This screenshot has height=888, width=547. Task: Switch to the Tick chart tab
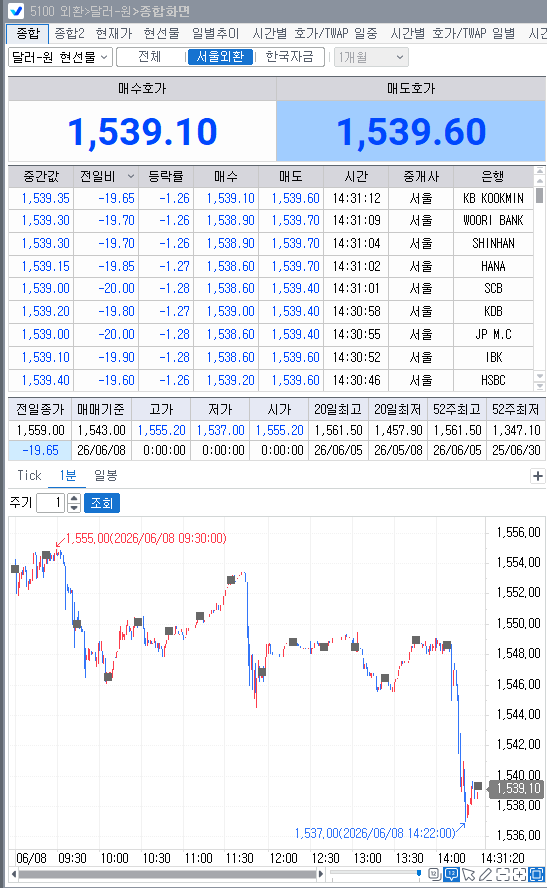29,475
